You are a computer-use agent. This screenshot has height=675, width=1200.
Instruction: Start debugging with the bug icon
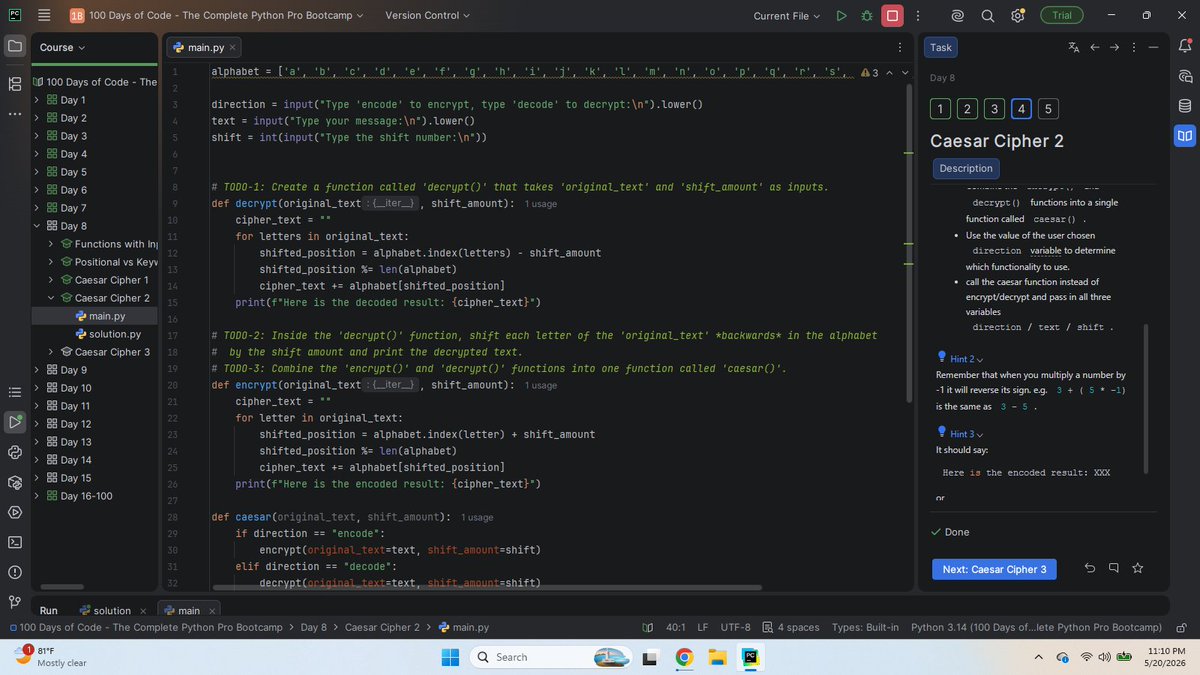[x=866, y=15]
